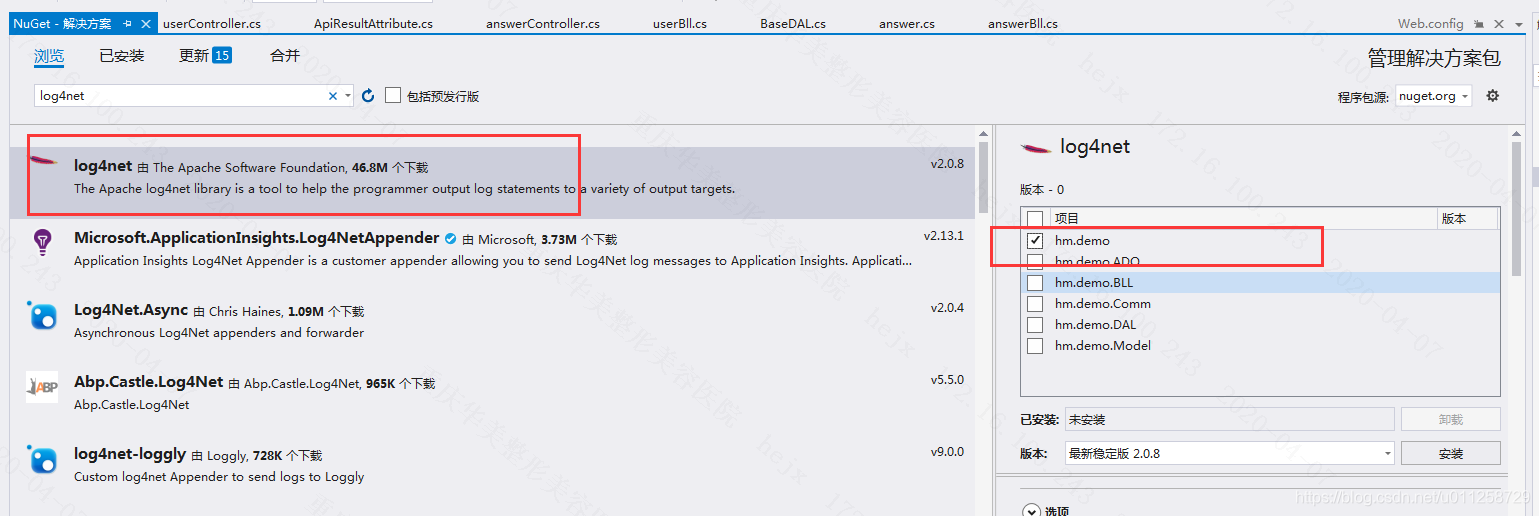Uncheck the hm.demo project
The height and width of the screenshot is (516, 1540).
pyautogui.click(x=1035, y=240)
